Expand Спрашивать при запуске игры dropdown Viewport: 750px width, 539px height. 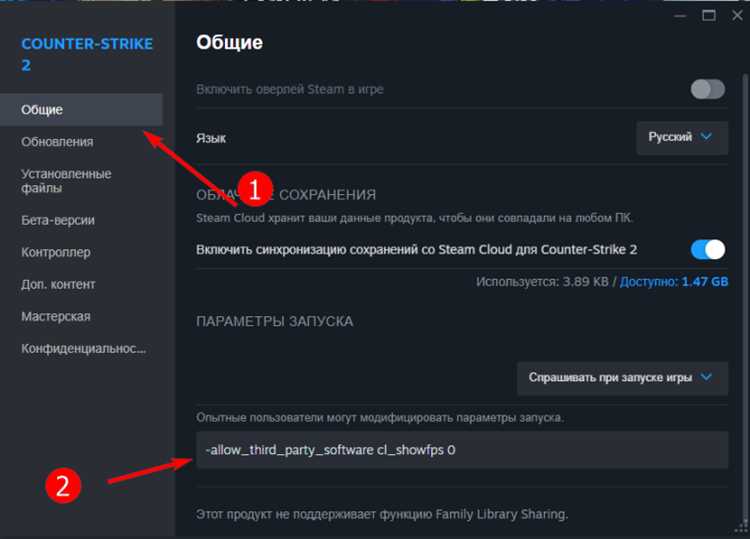point(622,378)
